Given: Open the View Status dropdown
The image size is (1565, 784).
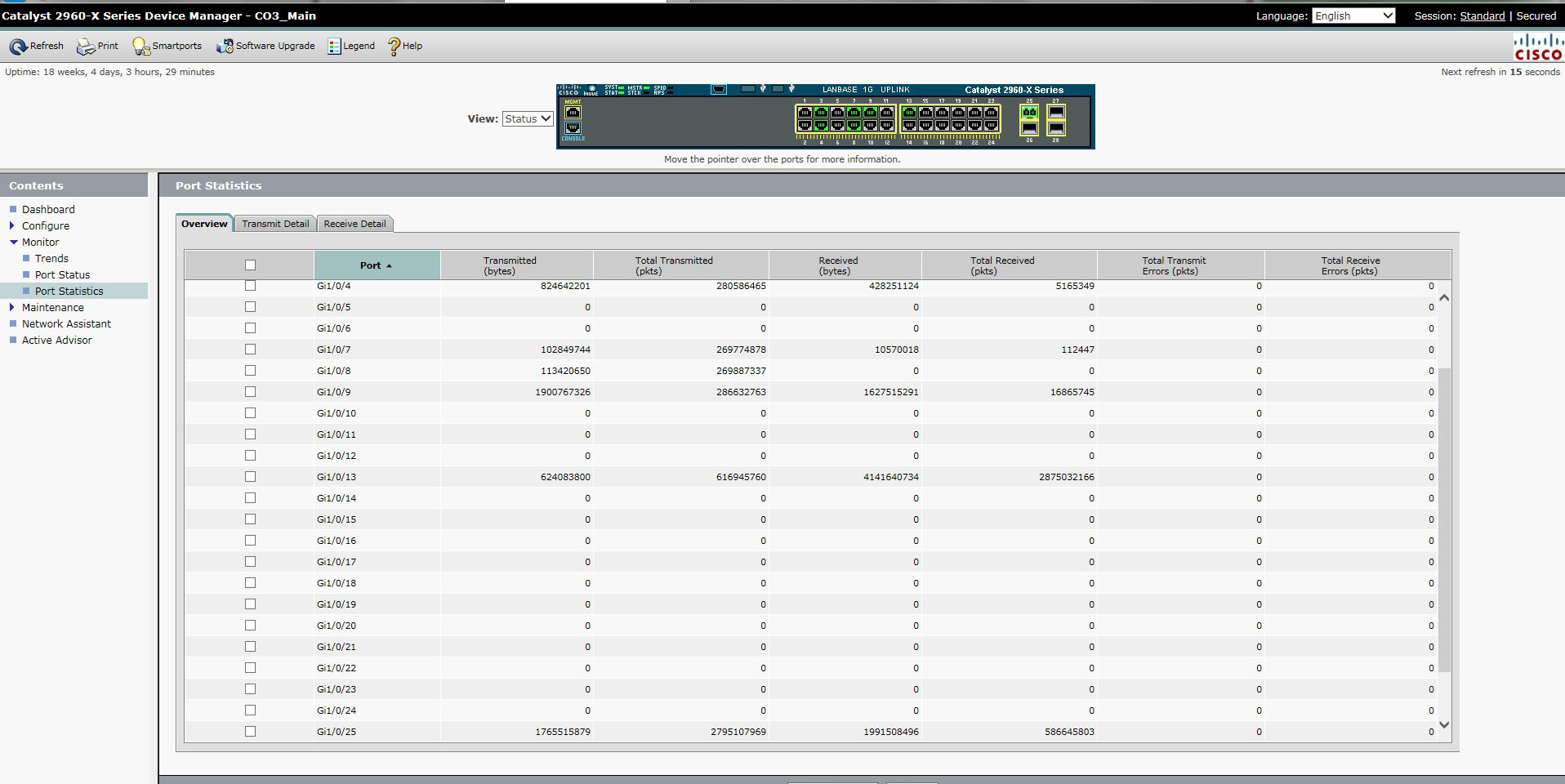Looking at the screenshot, I should coord(528,118).
